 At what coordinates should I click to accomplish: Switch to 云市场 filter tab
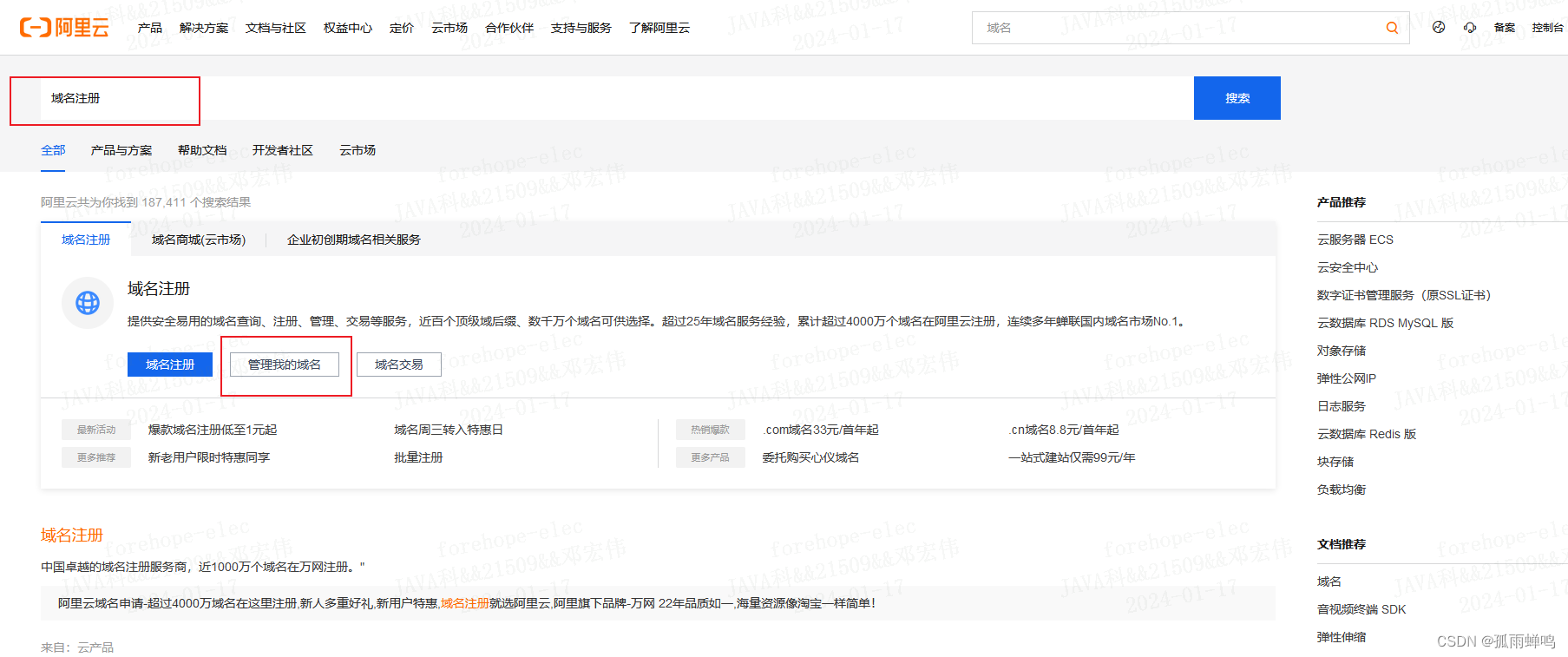point(358,150)
